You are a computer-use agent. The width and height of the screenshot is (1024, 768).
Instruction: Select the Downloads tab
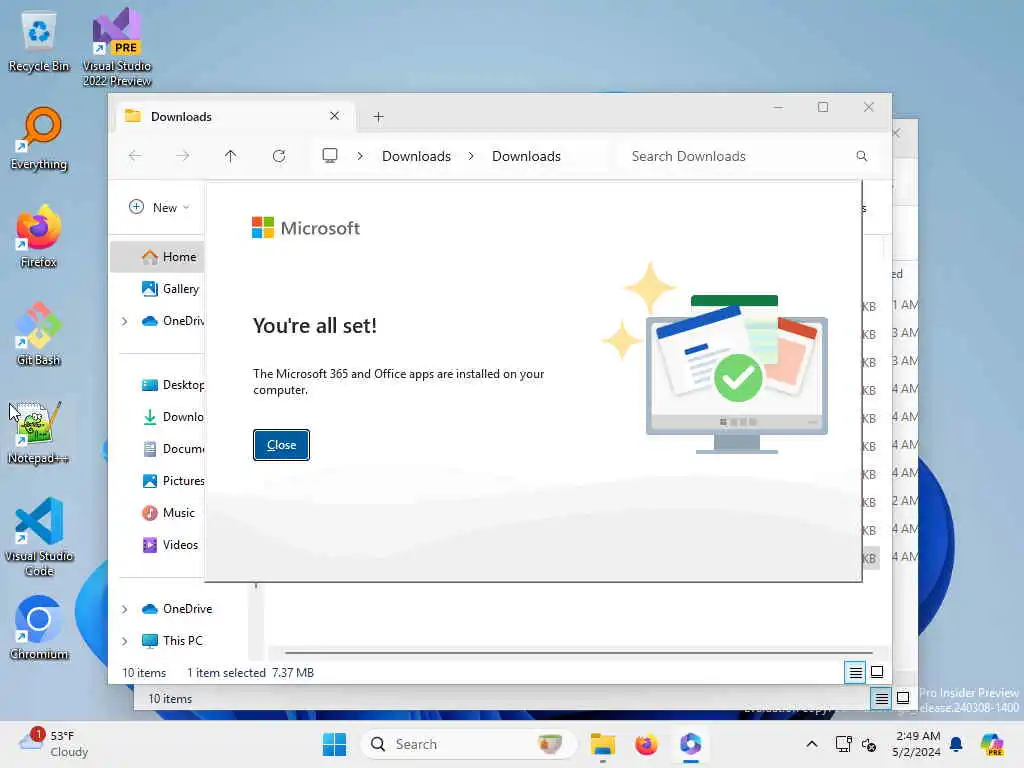[x=235, y=117]
